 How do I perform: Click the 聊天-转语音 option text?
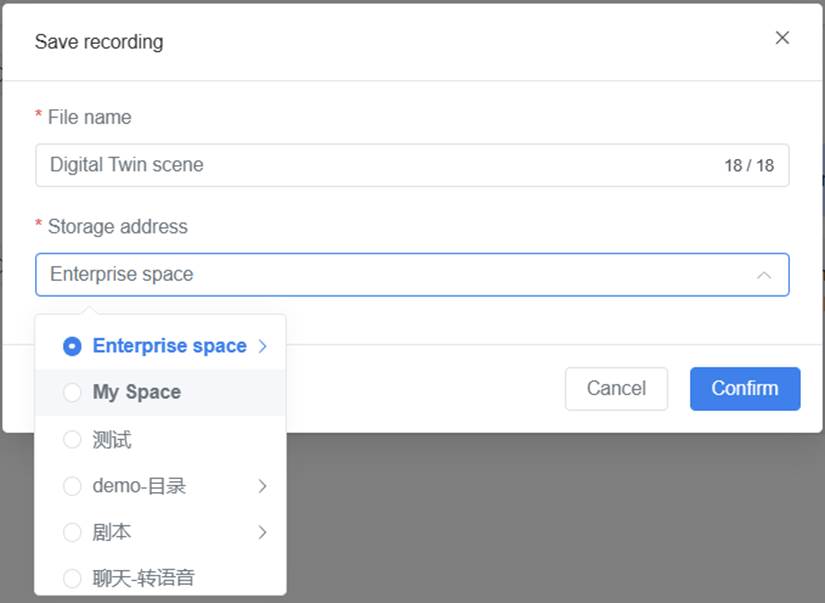point(143,578)
